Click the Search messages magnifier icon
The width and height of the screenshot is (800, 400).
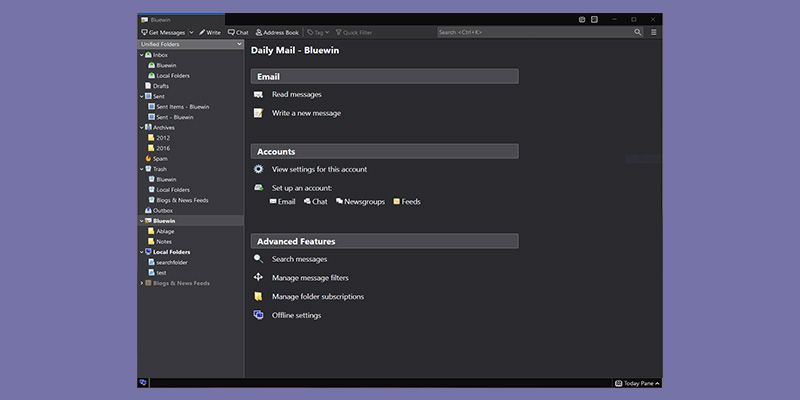tap(259, 259)
